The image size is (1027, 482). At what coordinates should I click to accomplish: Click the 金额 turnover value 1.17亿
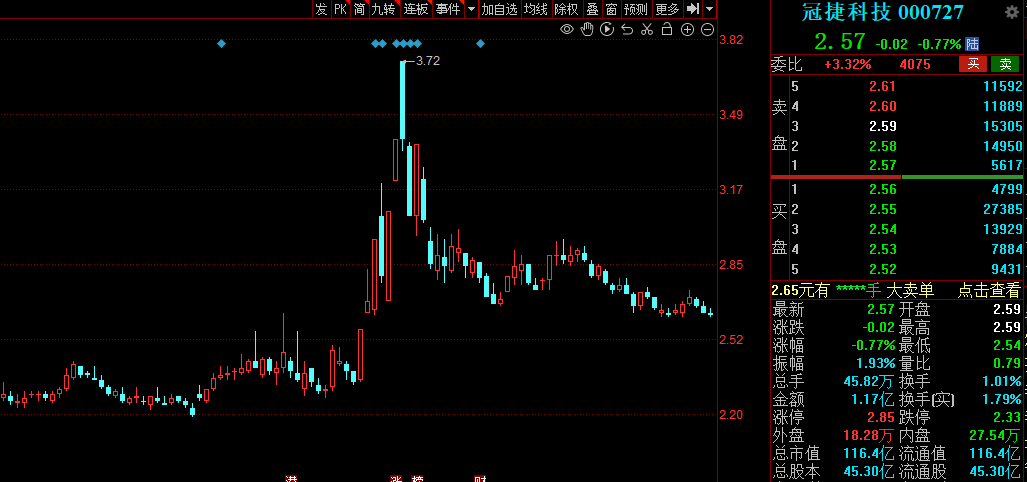[x=872, y=399]
